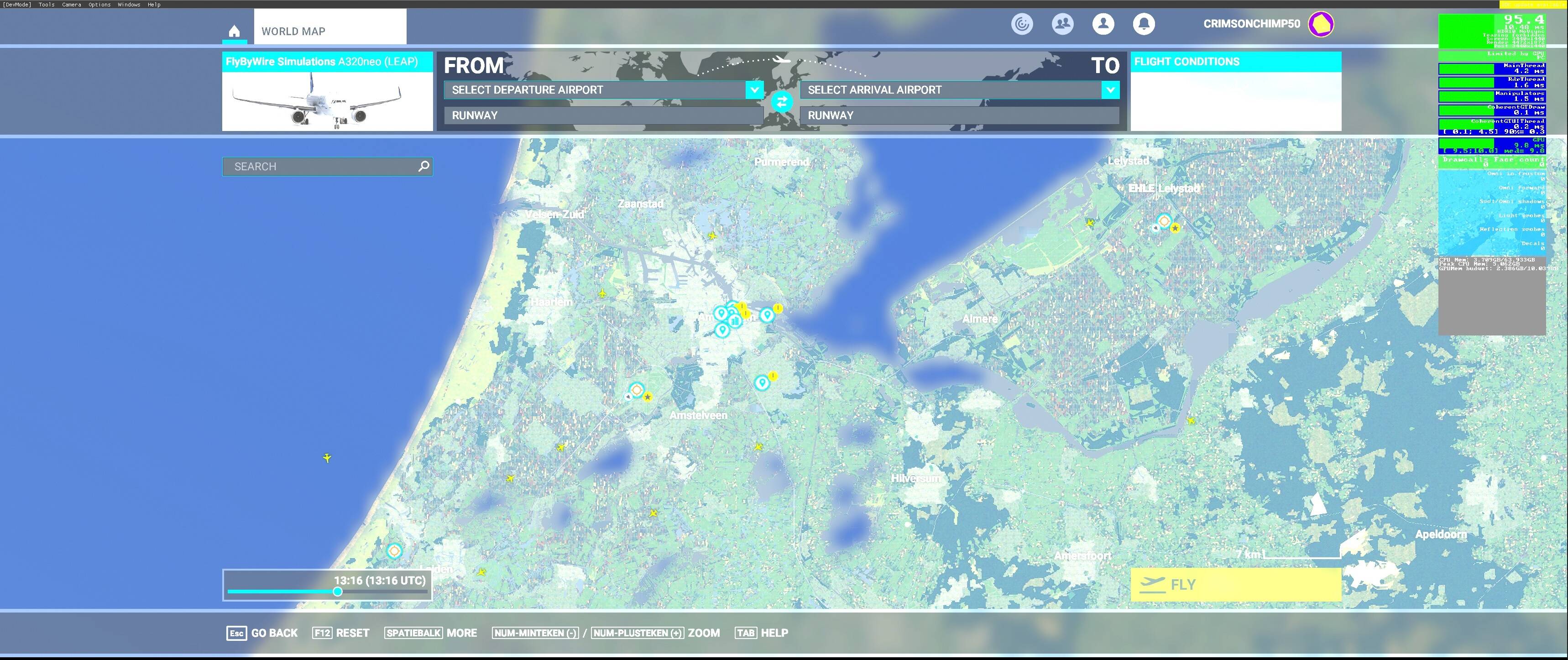
Task: Select the airport marker near Leiden
Action: point(394,551)
